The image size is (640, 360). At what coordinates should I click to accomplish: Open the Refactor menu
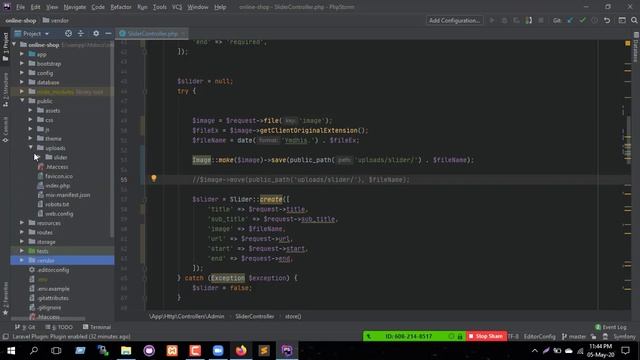coord(121,7)
